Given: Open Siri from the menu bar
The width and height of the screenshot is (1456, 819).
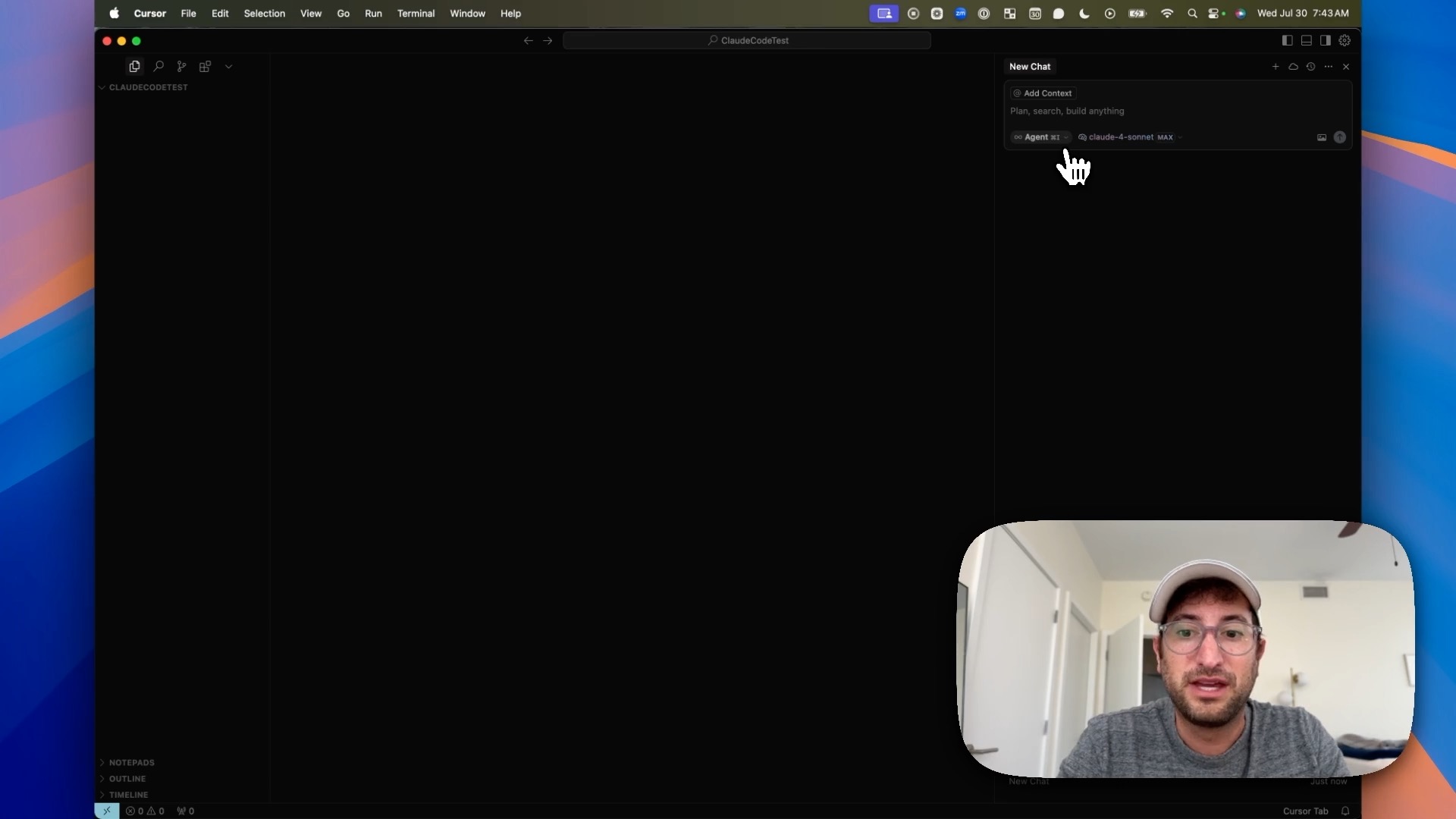Looking at the screenshot, I should [x=1240, y=14].
